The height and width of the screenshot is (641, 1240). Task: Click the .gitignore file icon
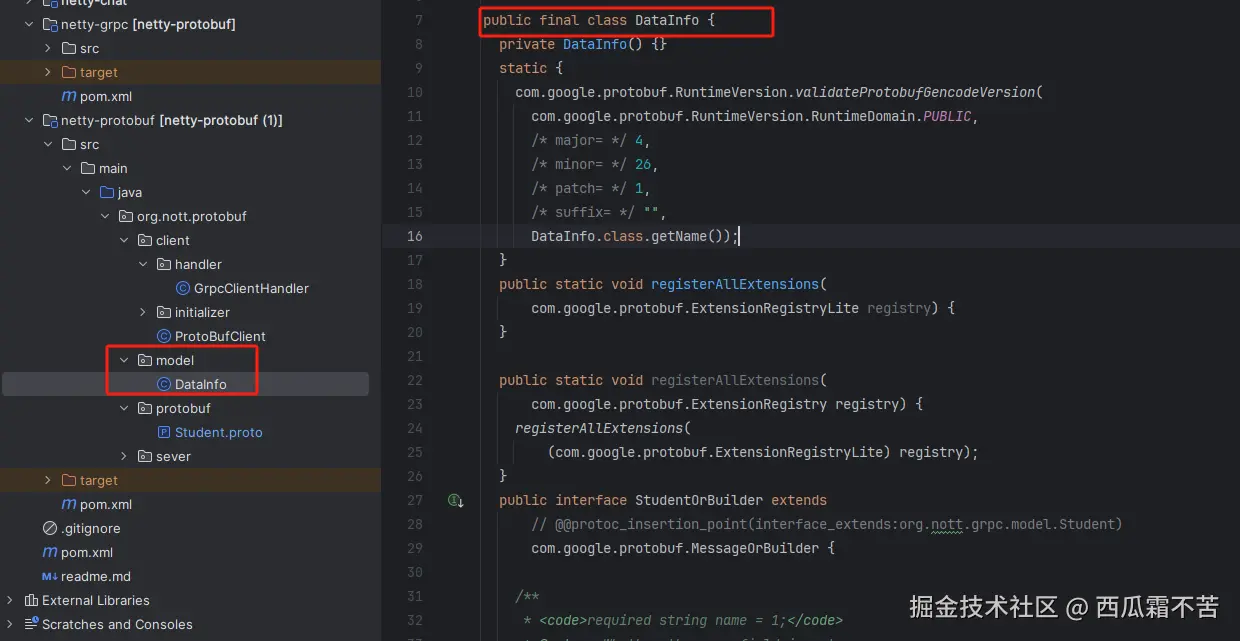click(50, 528)
